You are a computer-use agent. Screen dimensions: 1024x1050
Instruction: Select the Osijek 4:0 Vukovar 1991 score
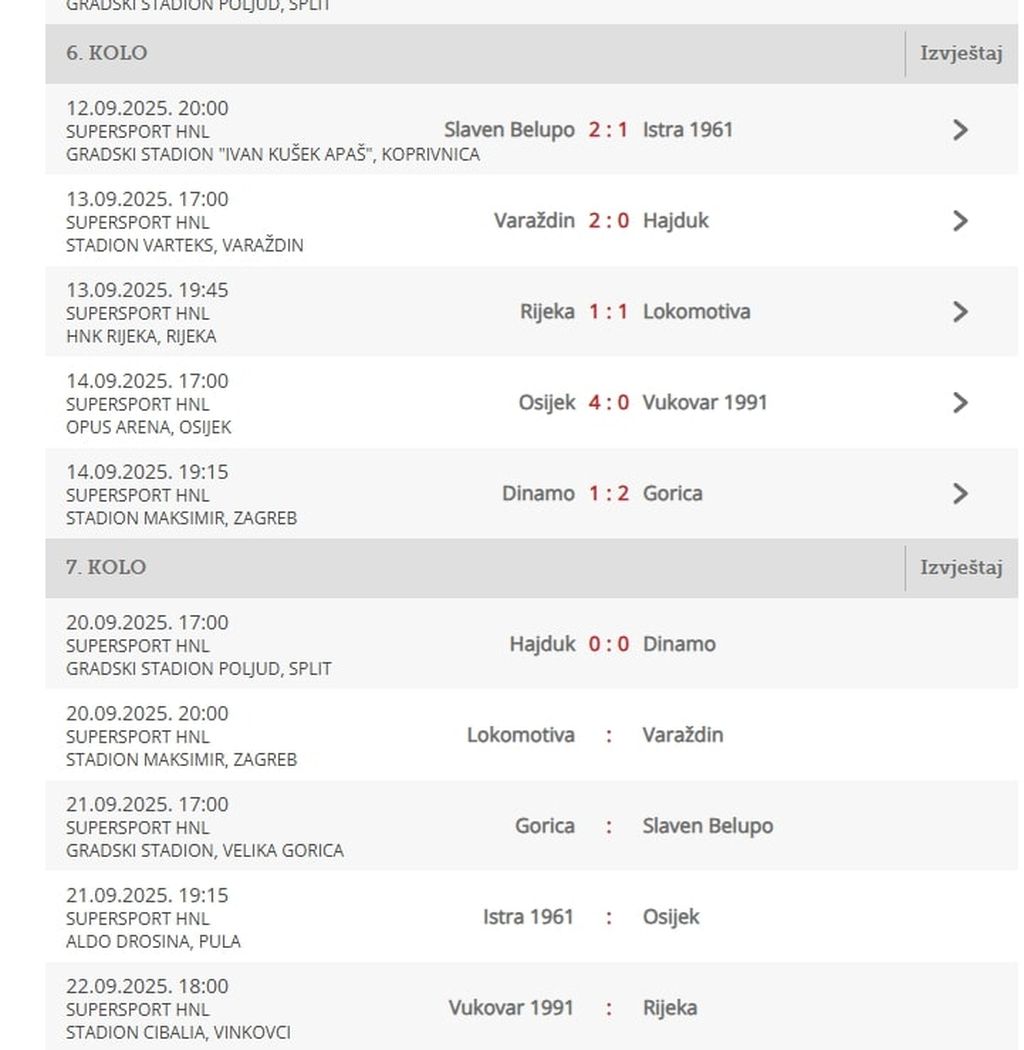(608, 403)
